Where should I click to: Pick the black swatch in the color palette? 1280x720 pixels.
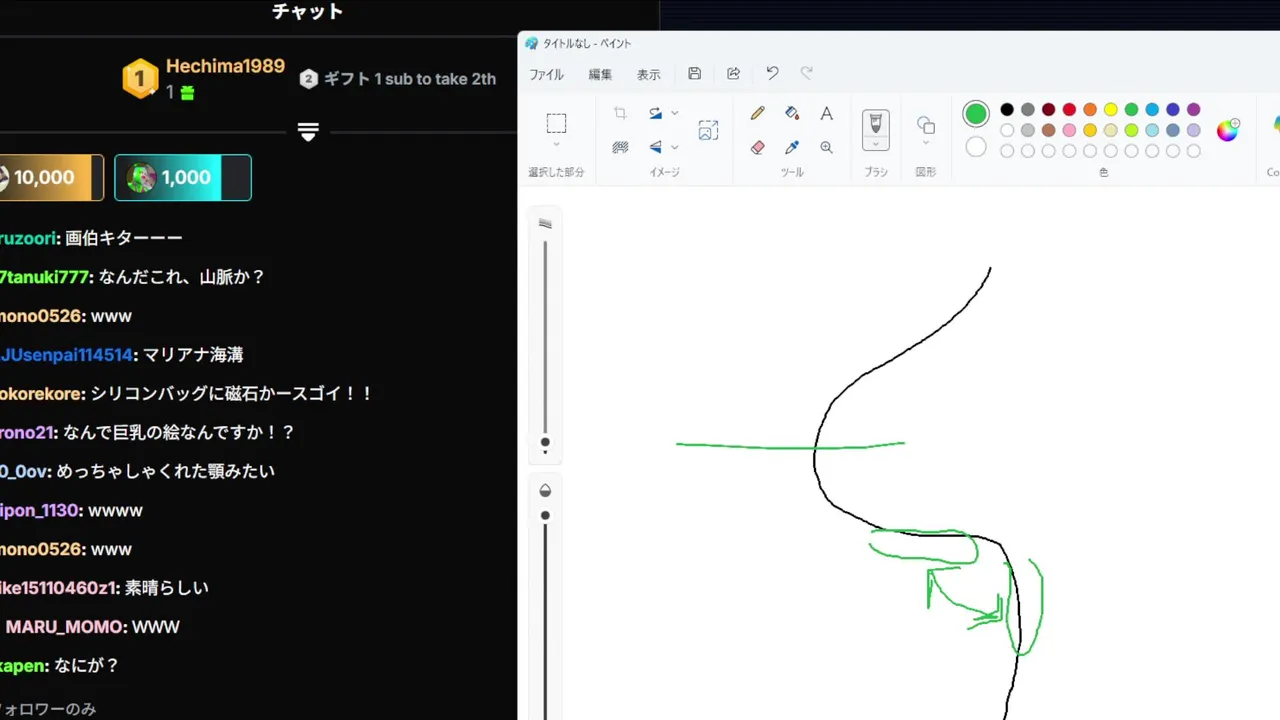click(x=1007, y=110)
